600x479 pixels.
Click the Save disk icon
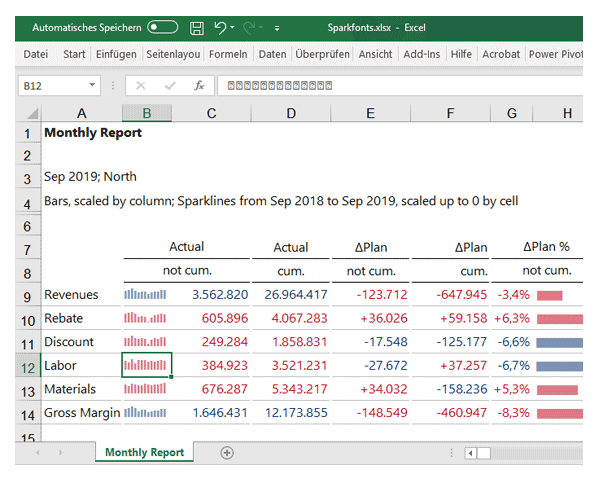point(197,27)
